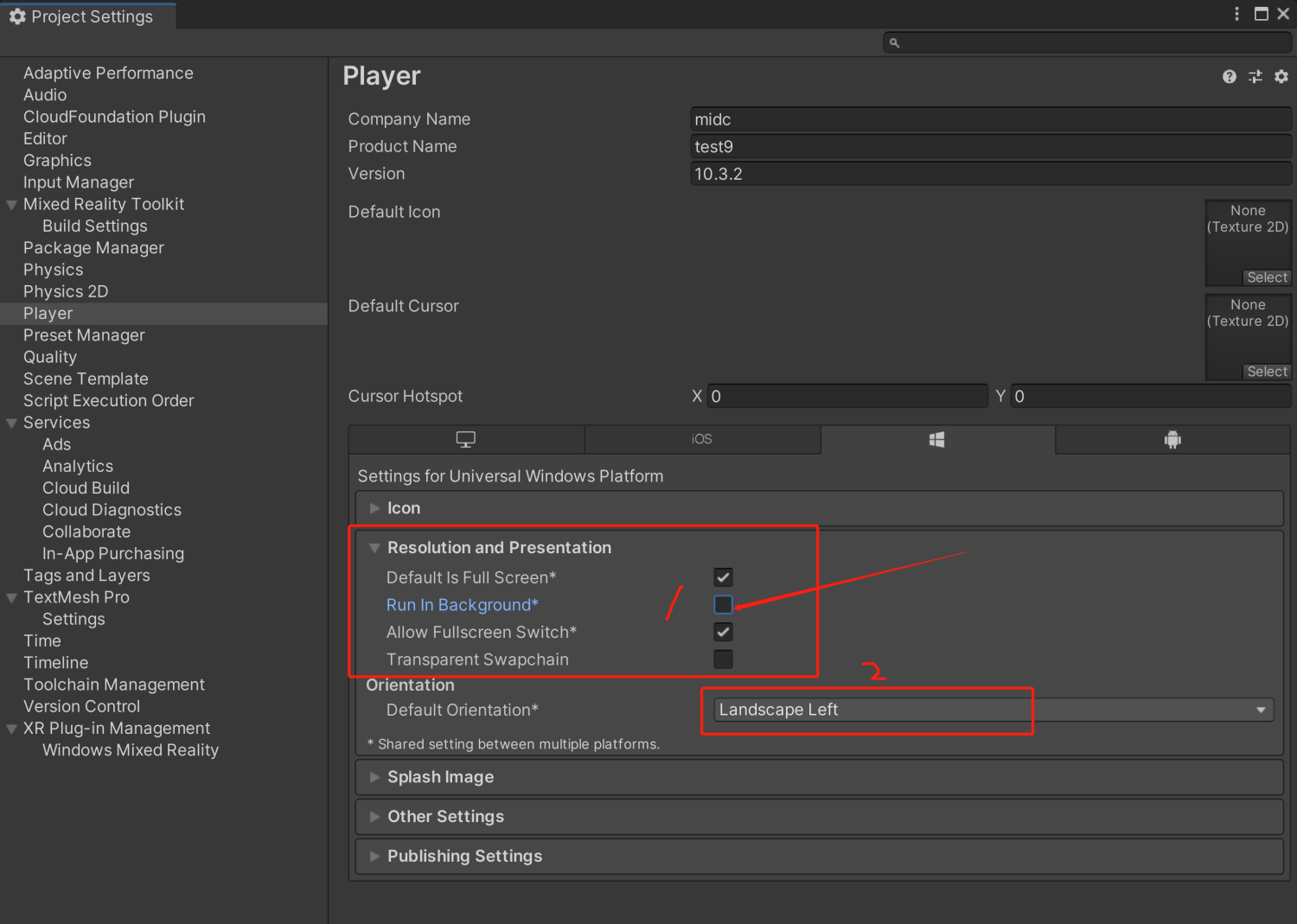Enable Run In Background checkbox
The width and height of the screenshot is (1297, 924).
click(x=723, y=605)
